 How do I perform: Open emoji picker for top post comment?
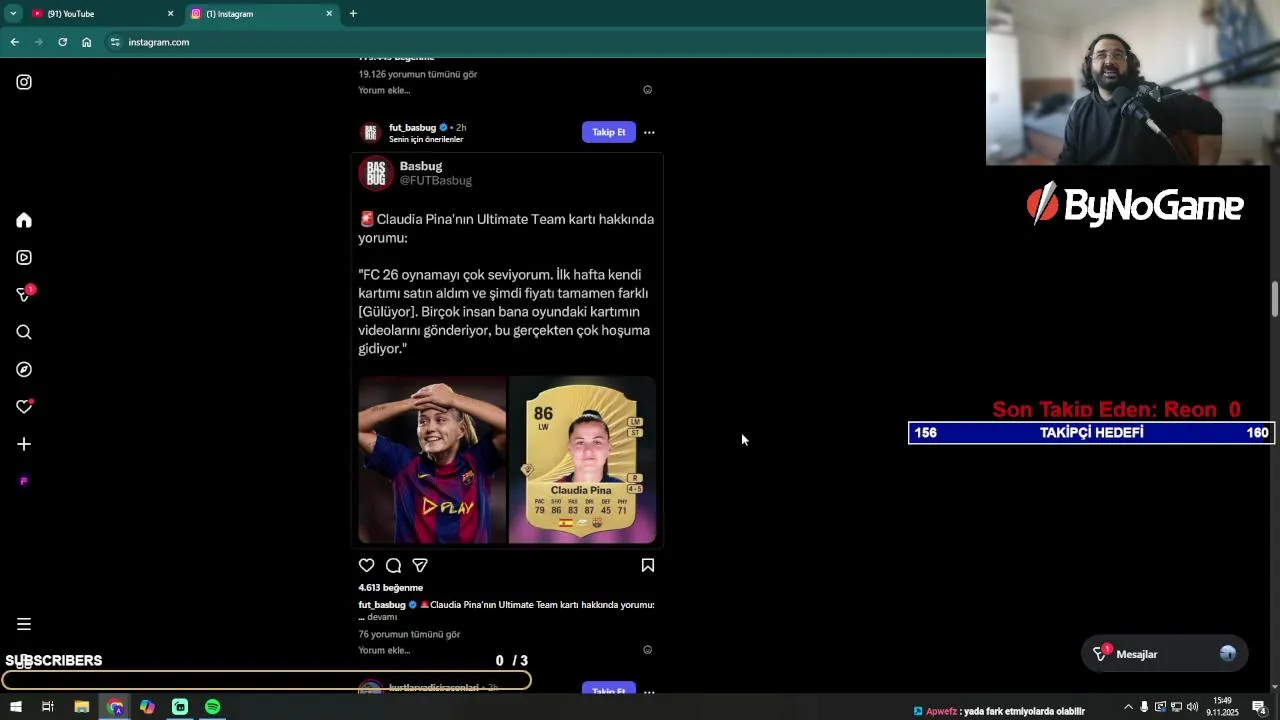point(647,90)
